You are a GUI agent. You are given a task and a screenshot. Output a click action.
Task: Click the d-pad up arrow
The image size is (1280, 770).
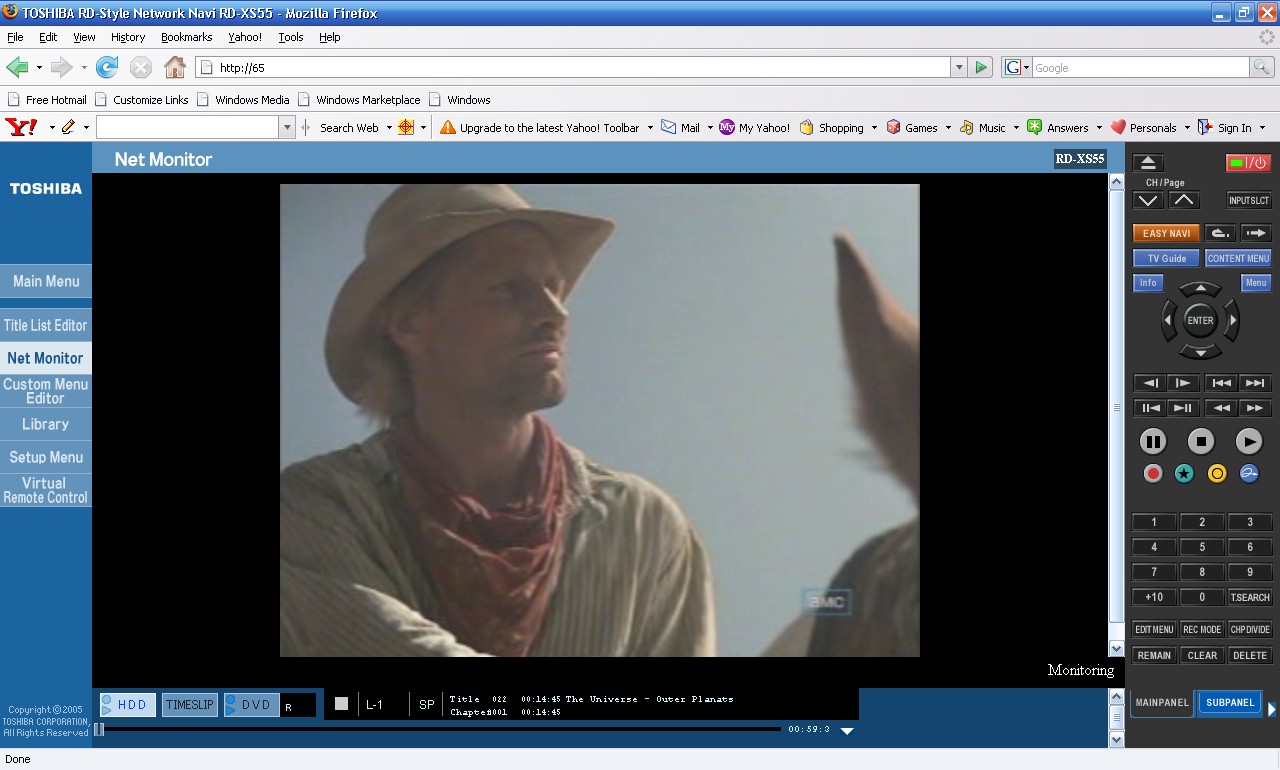click(1200, 289)
